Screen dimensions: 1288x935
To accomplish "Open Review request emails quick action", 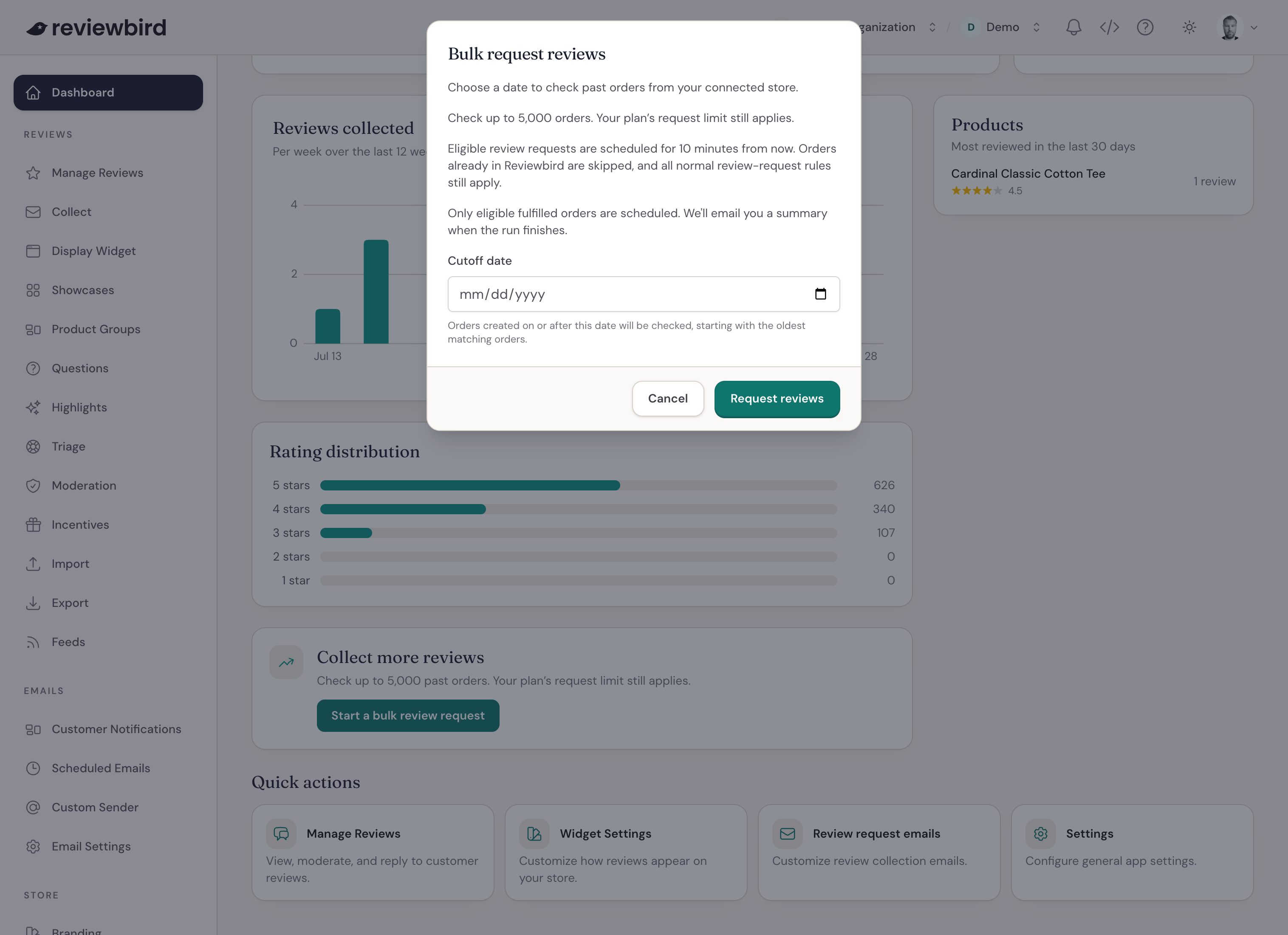I will coord(879,853).
